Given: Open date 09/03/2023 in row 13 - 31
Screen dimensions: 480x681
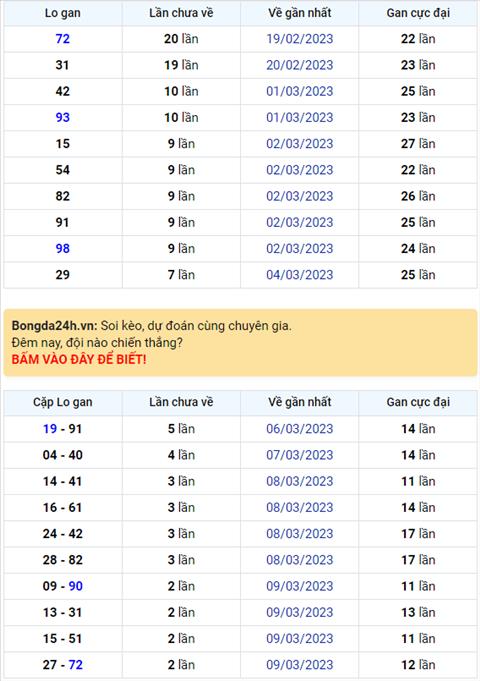Looking at the screenshot, I should click(x=300, y=612).
